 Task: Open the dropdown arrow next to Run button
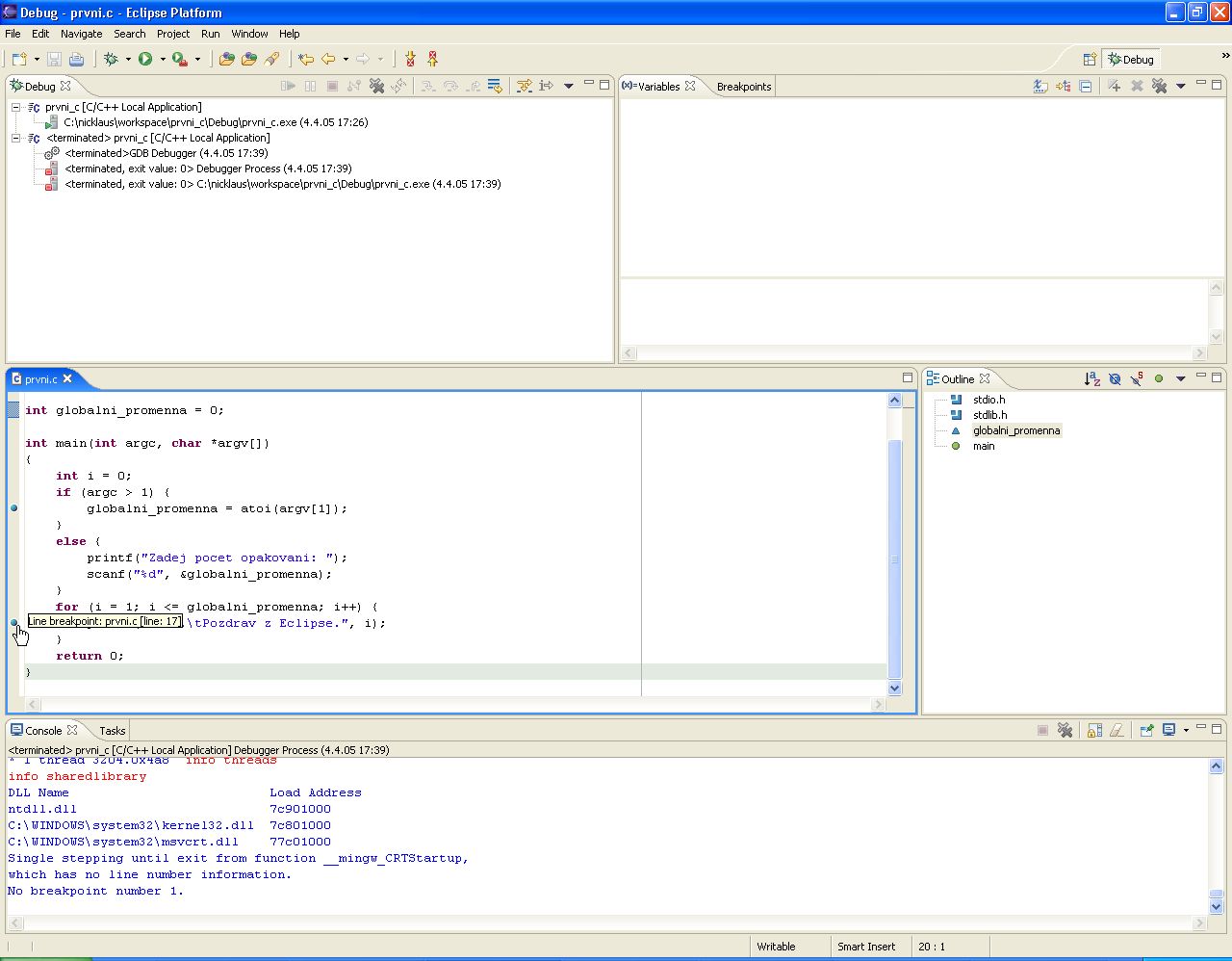tap(163, 59)
